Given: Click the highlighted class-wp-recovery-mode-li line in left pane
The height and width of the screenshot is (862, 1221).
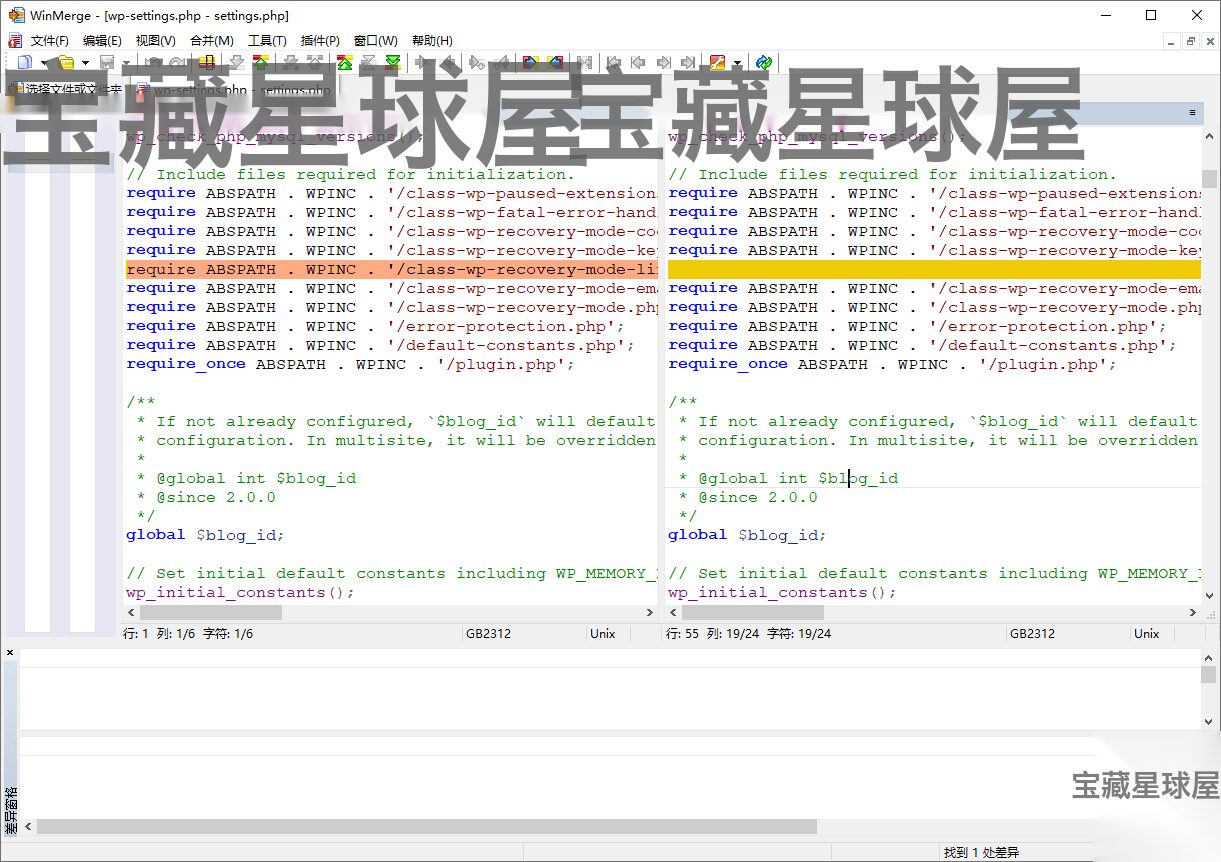Looking at the screenshot, I should tap(391, 269).
